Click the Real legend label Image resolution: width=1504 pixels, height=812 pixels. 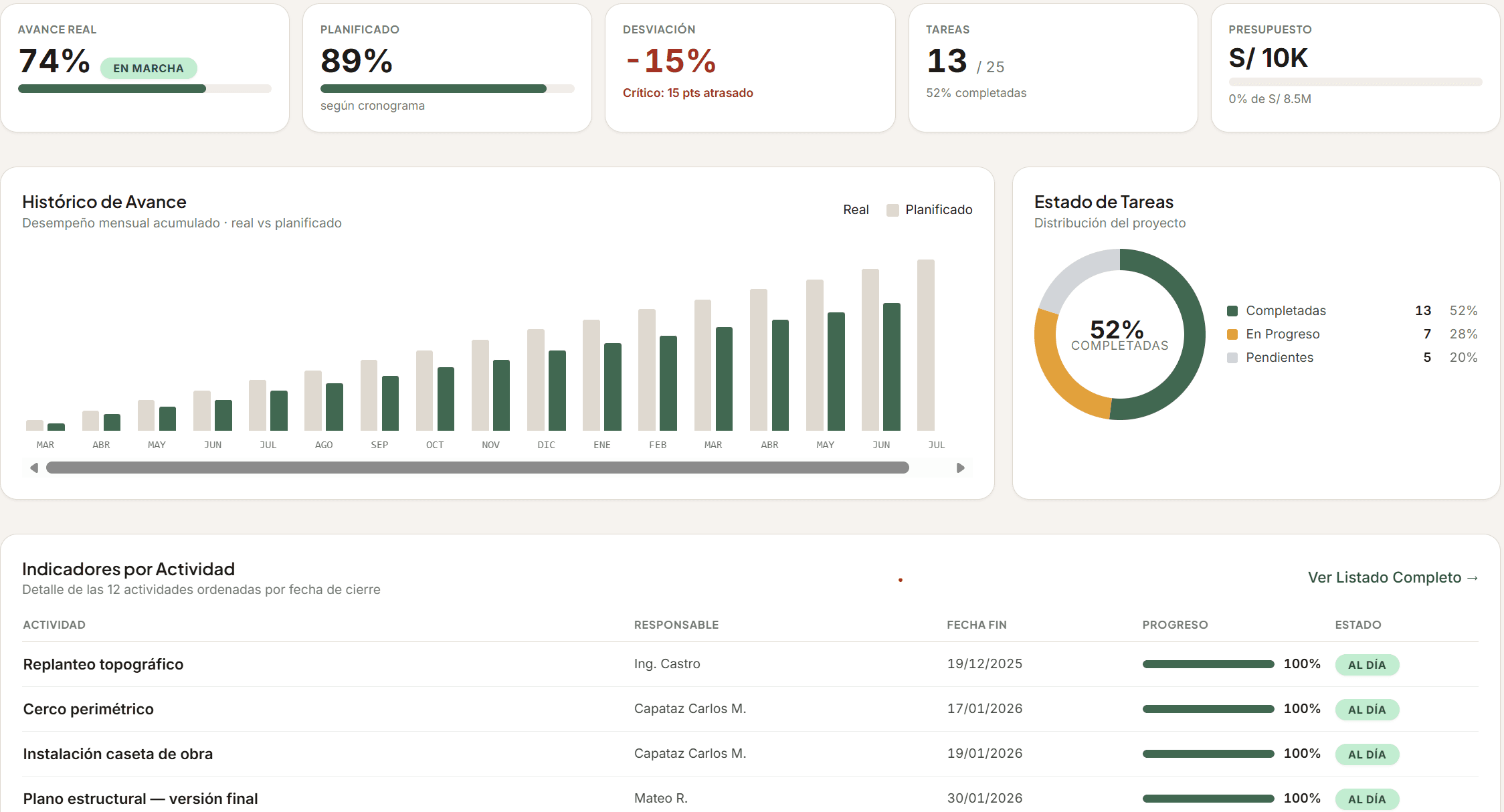(856, 209)
